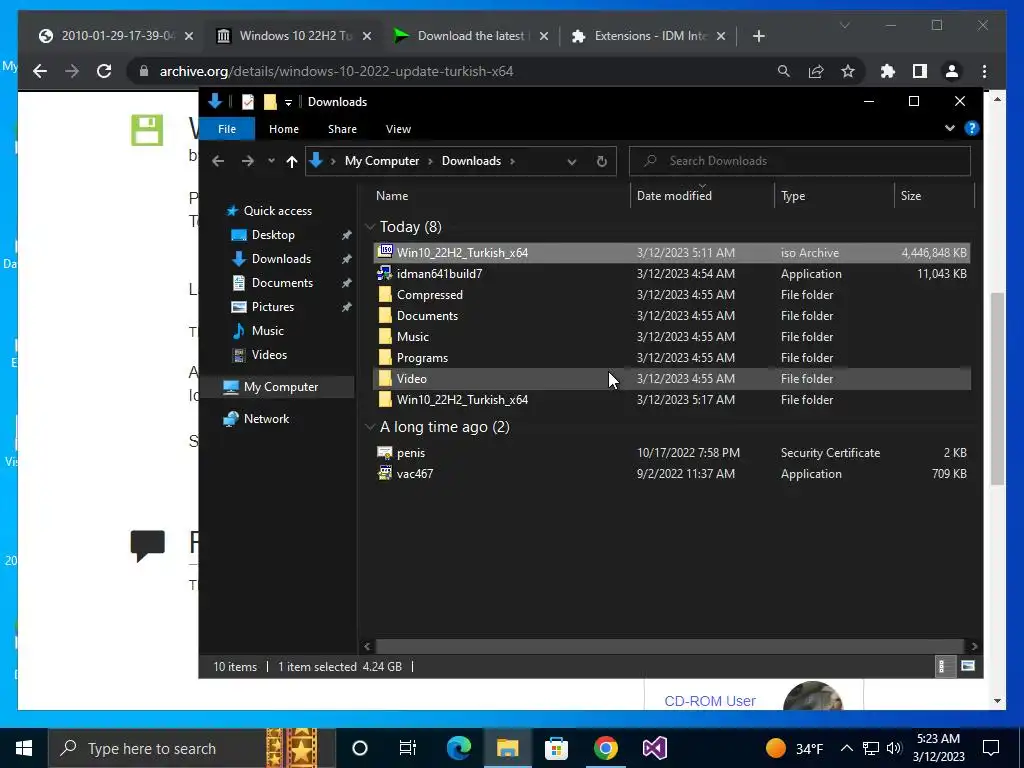1024x768 pixels.
Task: Expand the ribbon with chevron
Action: (950, 129)
